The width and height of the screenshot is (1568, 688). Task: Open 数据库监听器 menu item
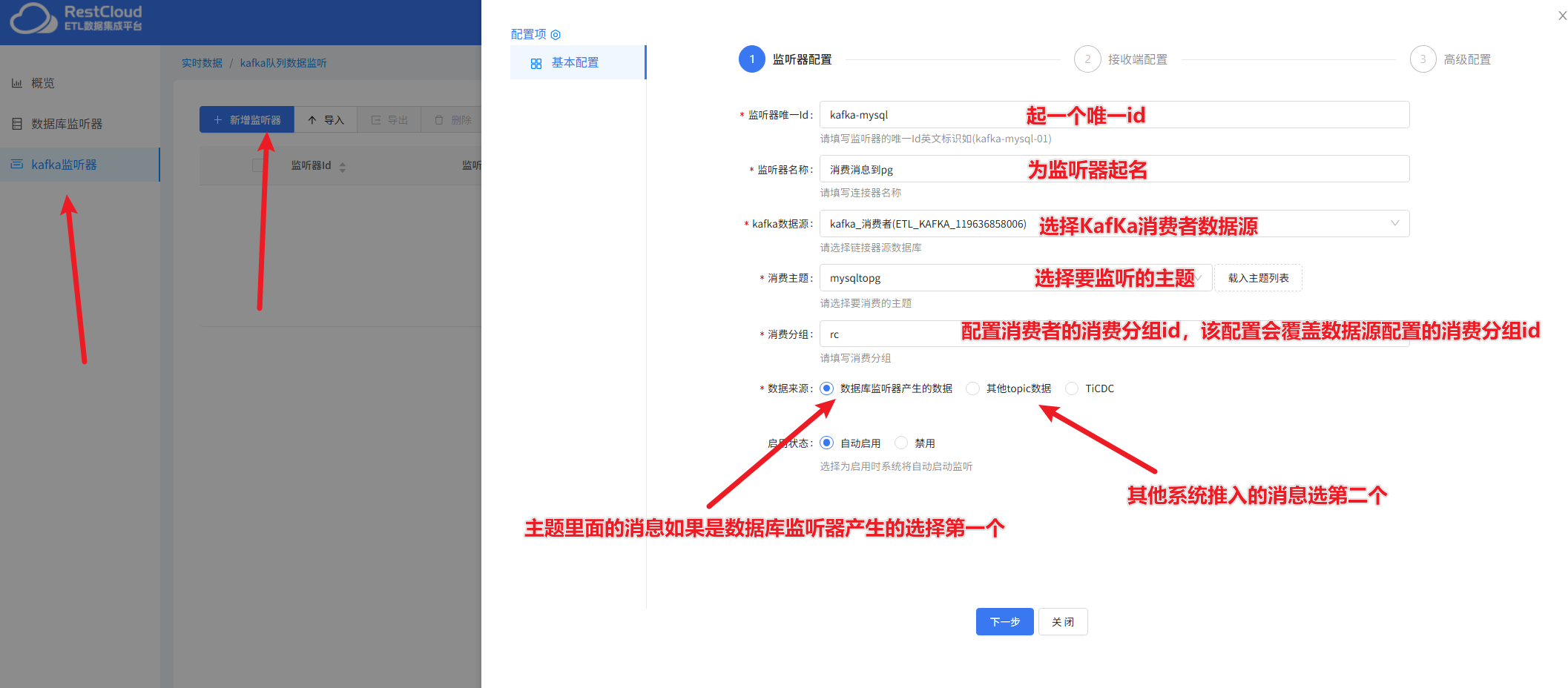pyautogui.click(x=79, y=124)
